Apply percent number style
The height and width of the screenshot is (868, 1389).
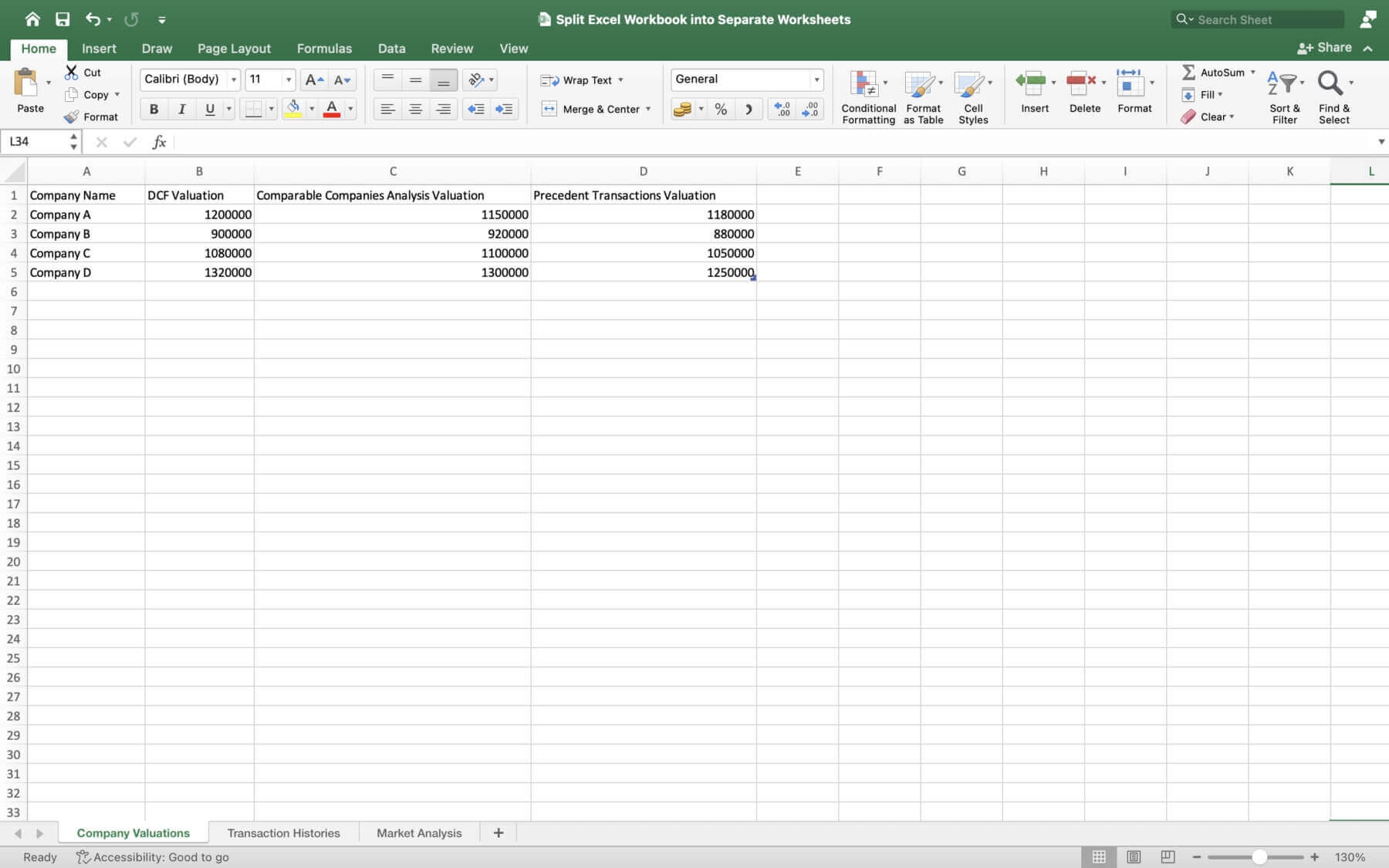coord(721,109)
